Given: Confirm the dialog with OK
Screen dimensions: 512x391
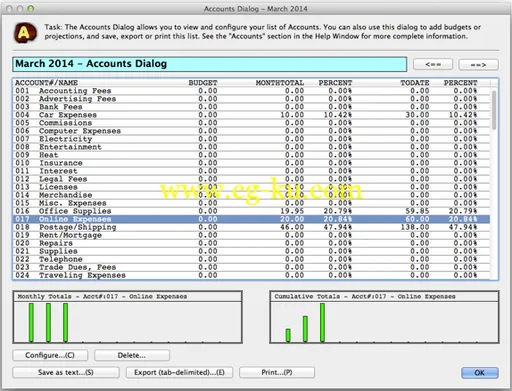Looking at the screenshot, I should [480, 373].
